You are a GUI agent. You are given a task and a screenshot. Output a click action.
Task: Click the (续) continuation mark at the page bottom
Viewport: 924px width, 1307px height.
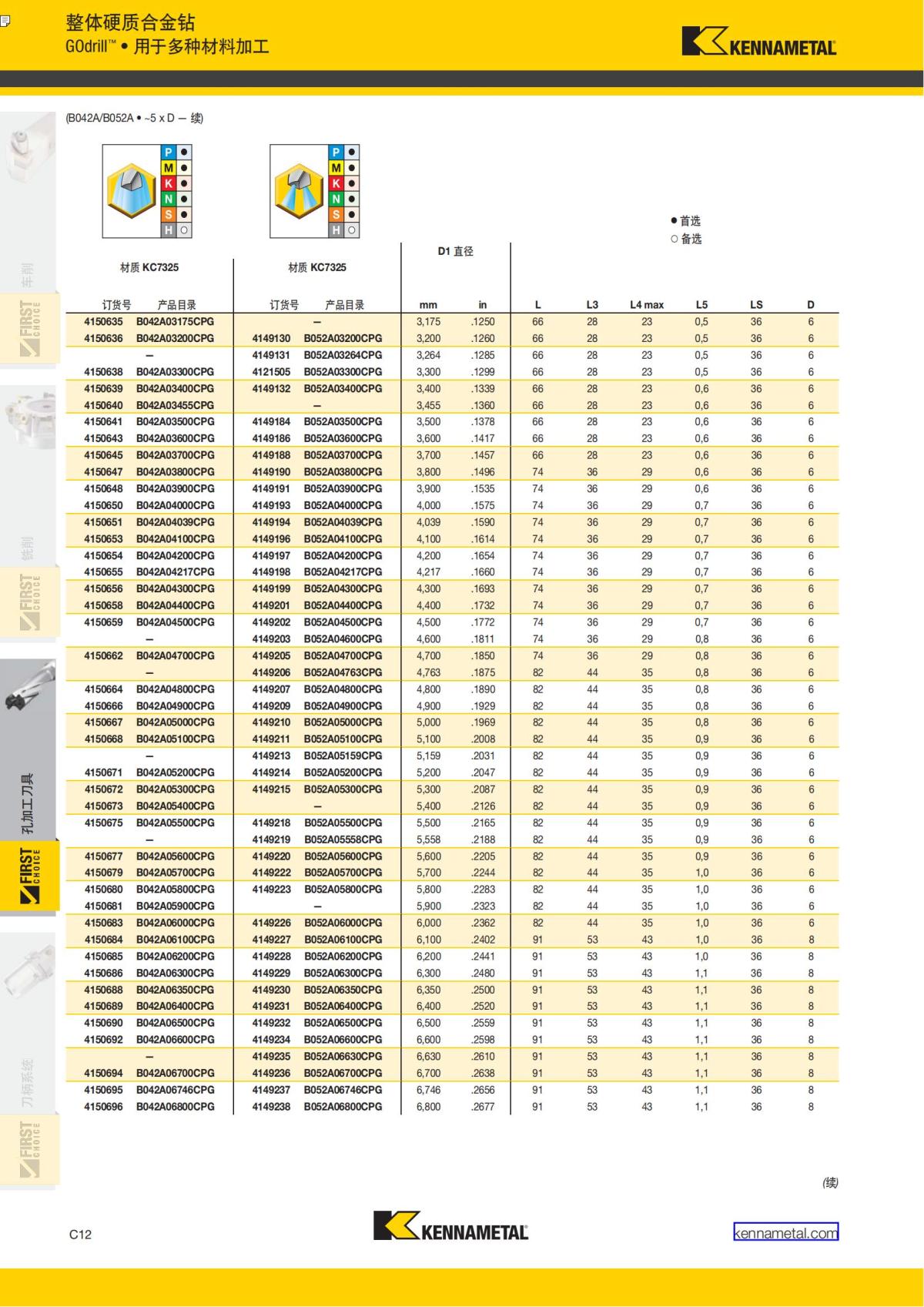[830, 1182]
